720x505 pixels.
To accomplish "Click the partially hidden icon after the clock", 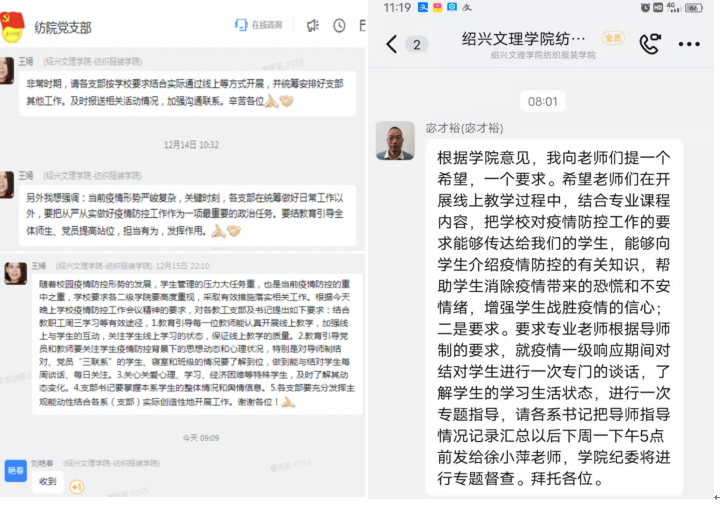I will 362,26.
